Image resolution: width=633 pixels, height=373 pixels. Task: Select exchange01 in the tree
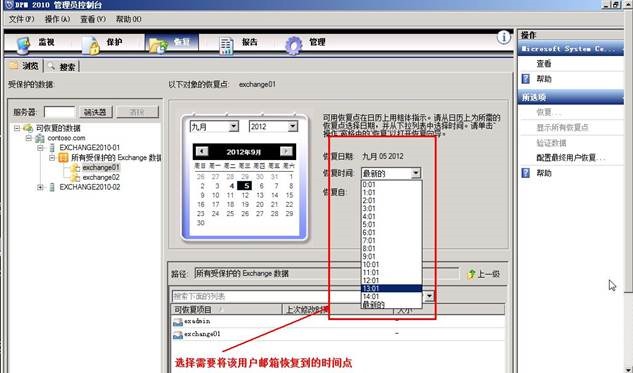(x=101, y=167)
